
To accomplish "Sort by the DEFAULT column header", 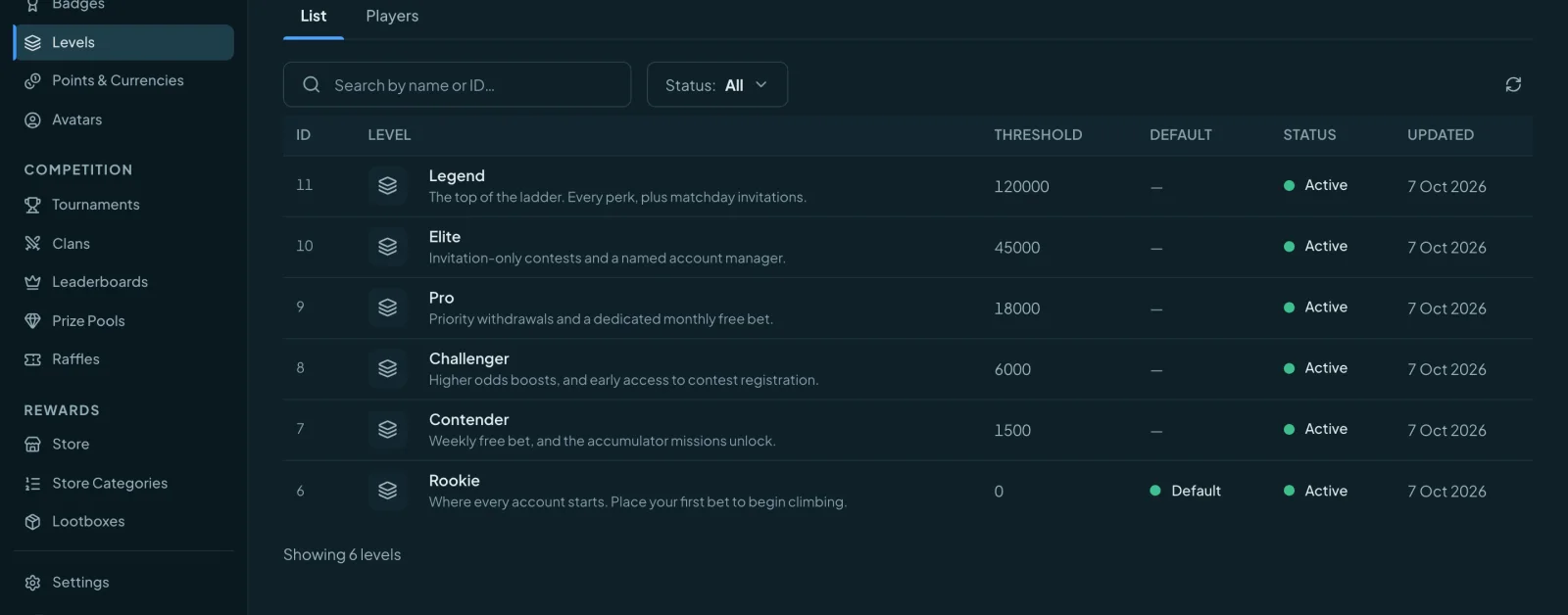I will coord(1181,135).
